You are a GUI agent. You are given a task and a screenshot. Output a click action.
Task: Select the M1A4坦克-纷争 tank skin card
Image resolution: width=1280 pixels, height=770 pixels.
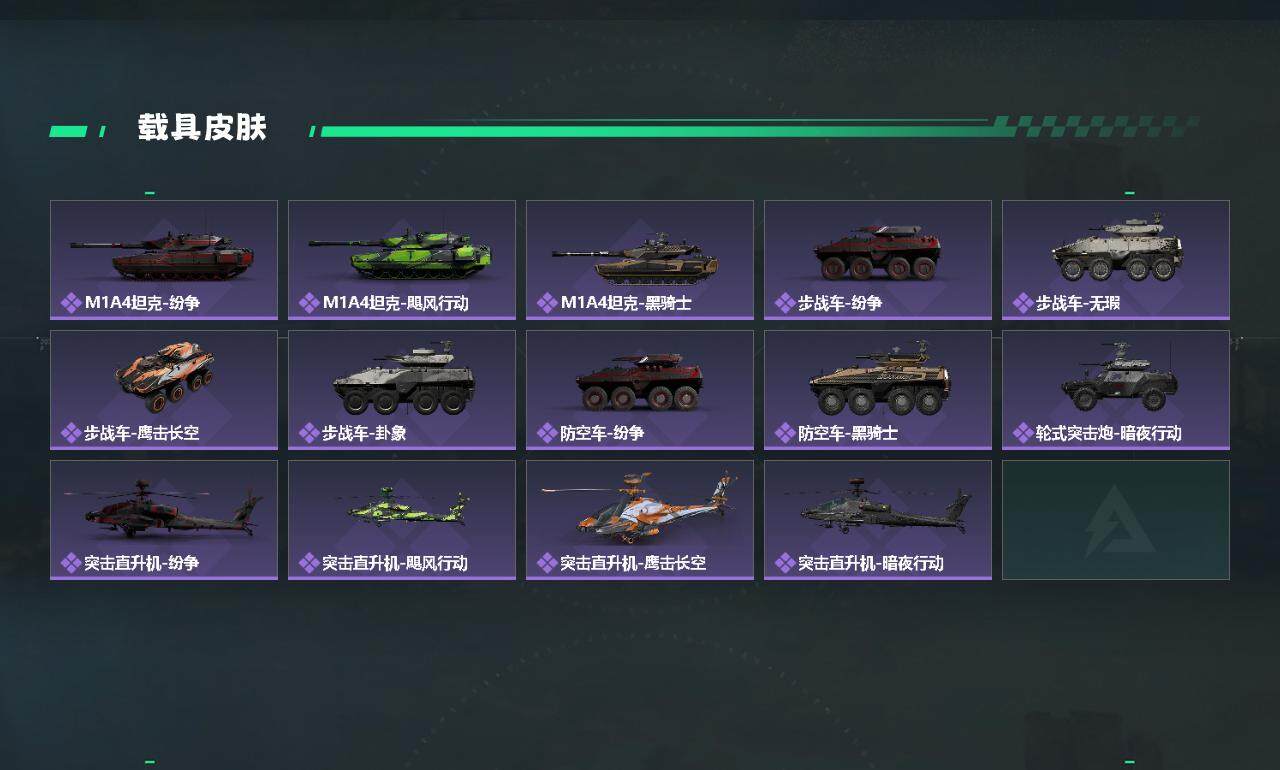pos(164,260)
